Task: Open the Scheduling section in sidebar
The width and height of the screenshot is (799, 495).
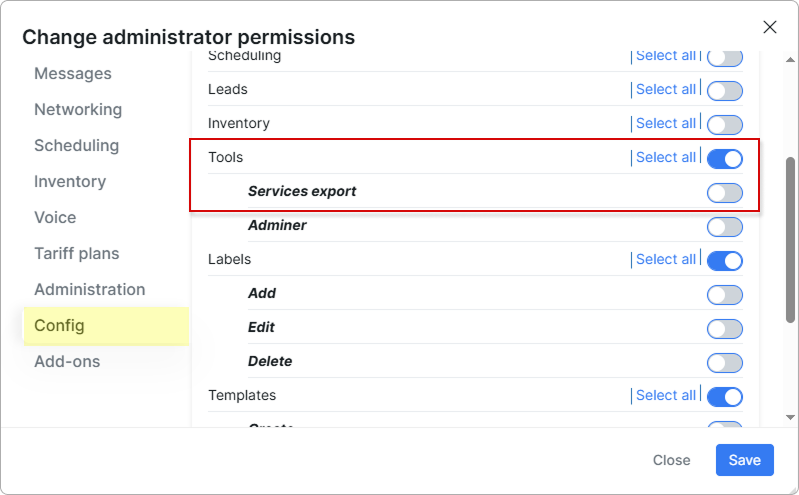Action: click(76, 145)
